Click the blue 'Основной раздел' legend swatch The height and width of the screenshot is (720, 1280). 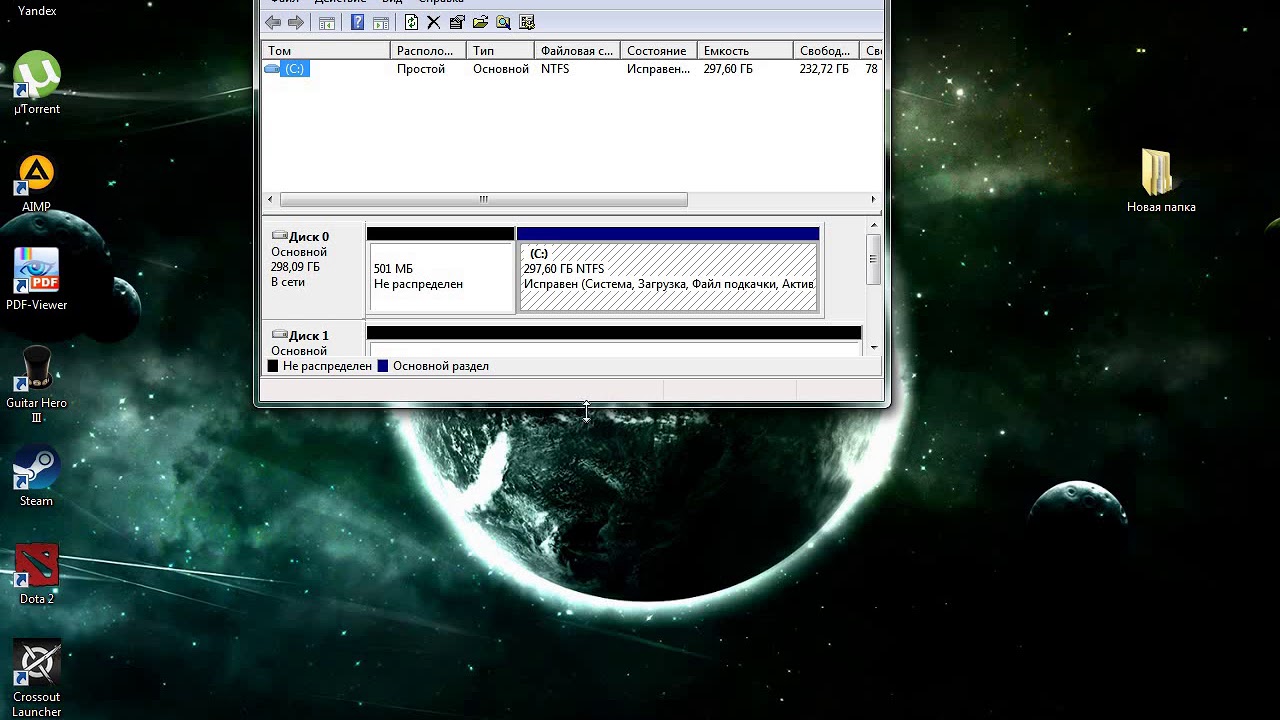pyautogui.click(x=382, y=366)
